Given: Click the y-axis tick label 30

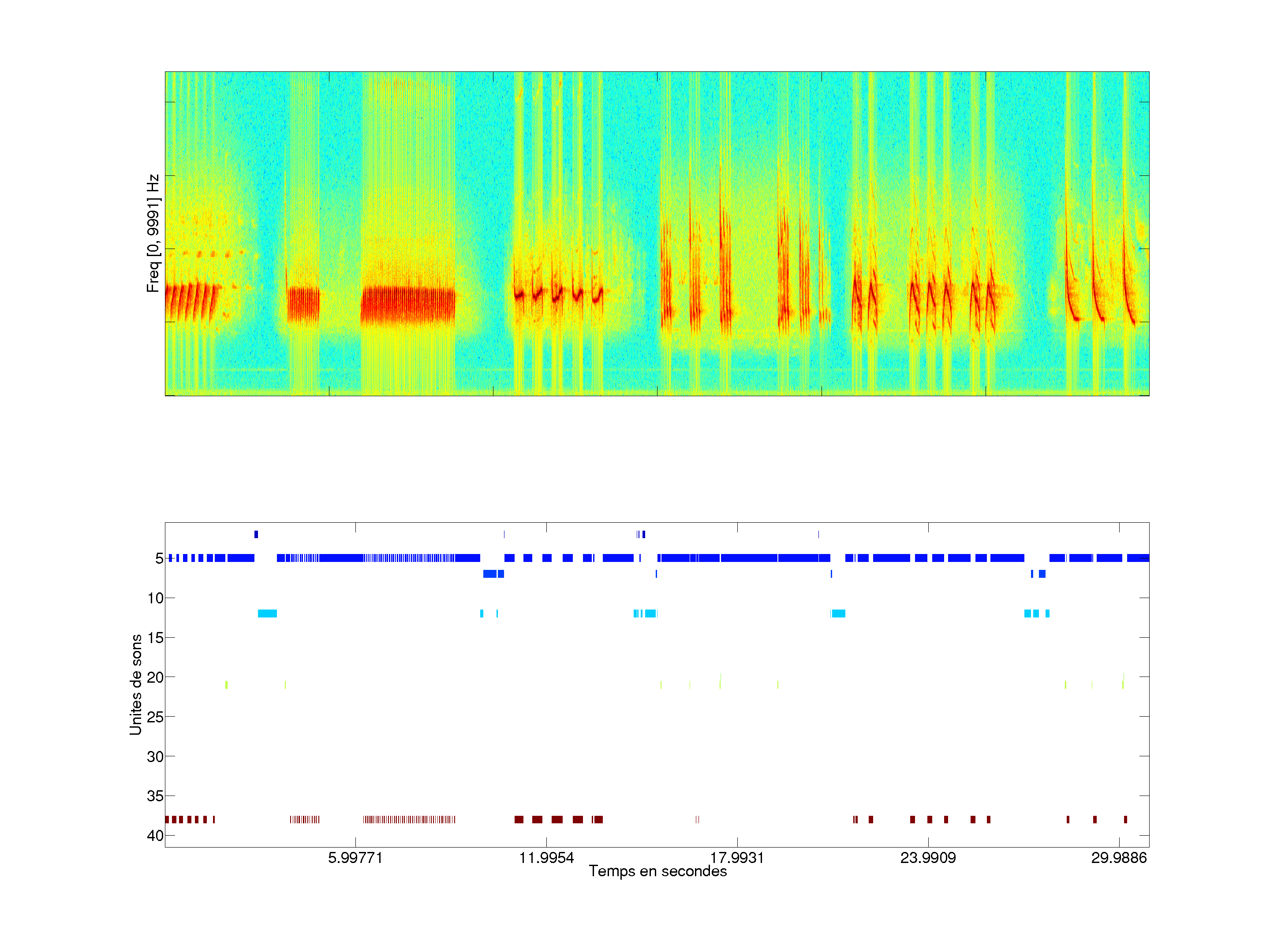Looking at the screenshot, I should click(155, 757).
